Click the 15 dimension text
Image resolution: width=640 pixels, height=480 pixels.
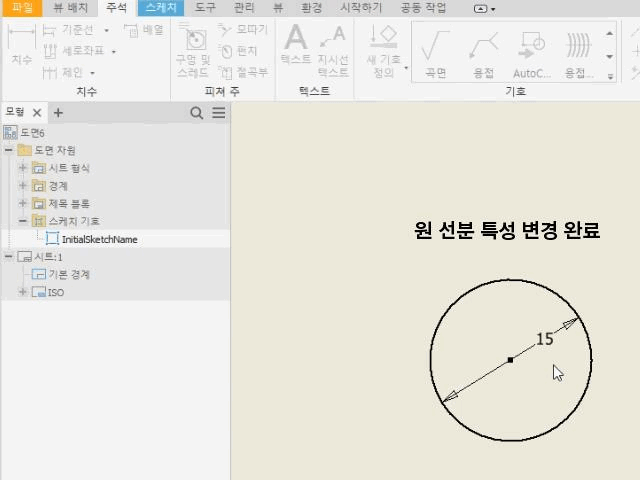click(544, 339)
